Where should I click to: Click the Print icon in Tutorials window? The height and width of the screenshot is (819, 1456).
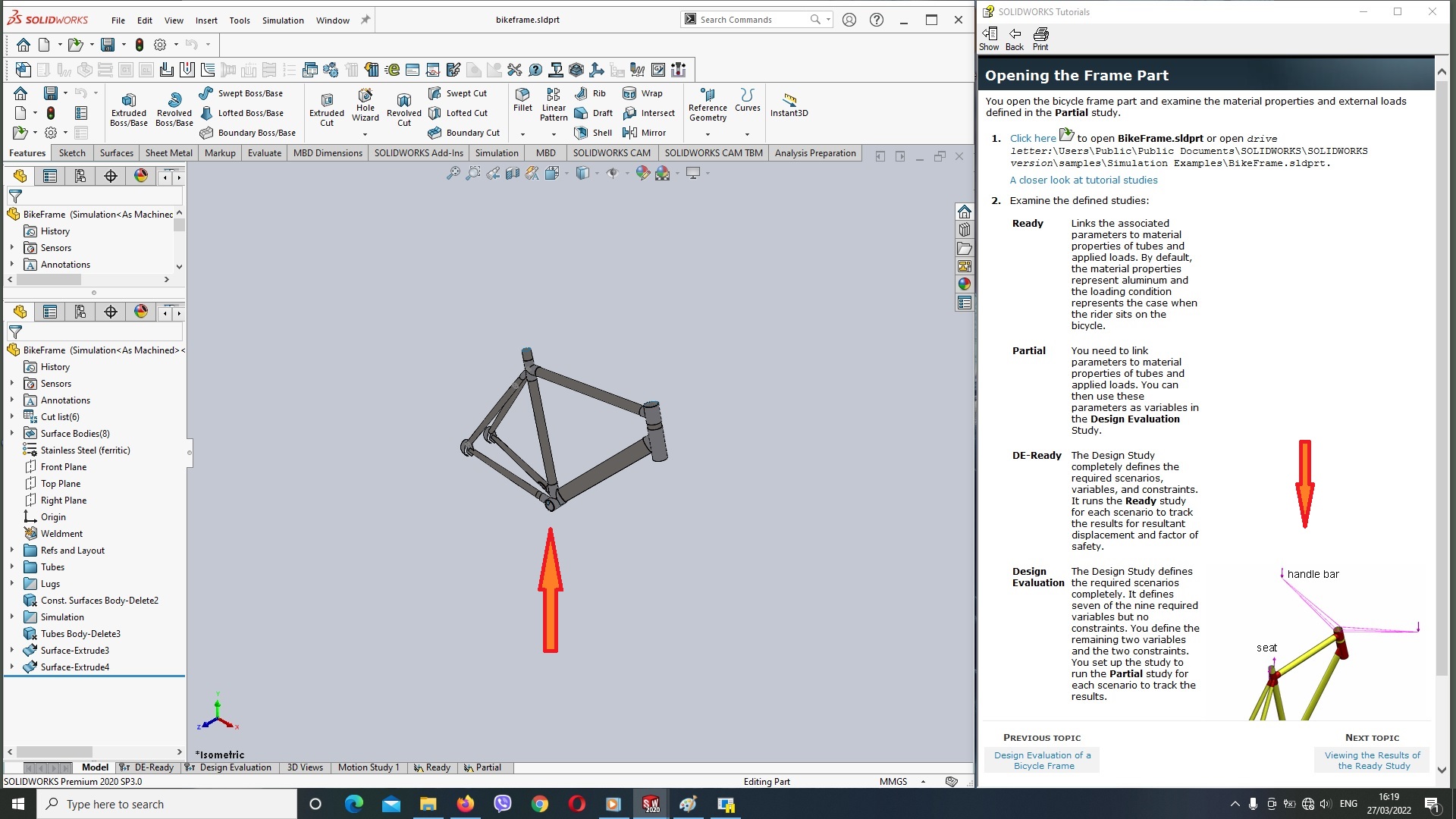1040,39
